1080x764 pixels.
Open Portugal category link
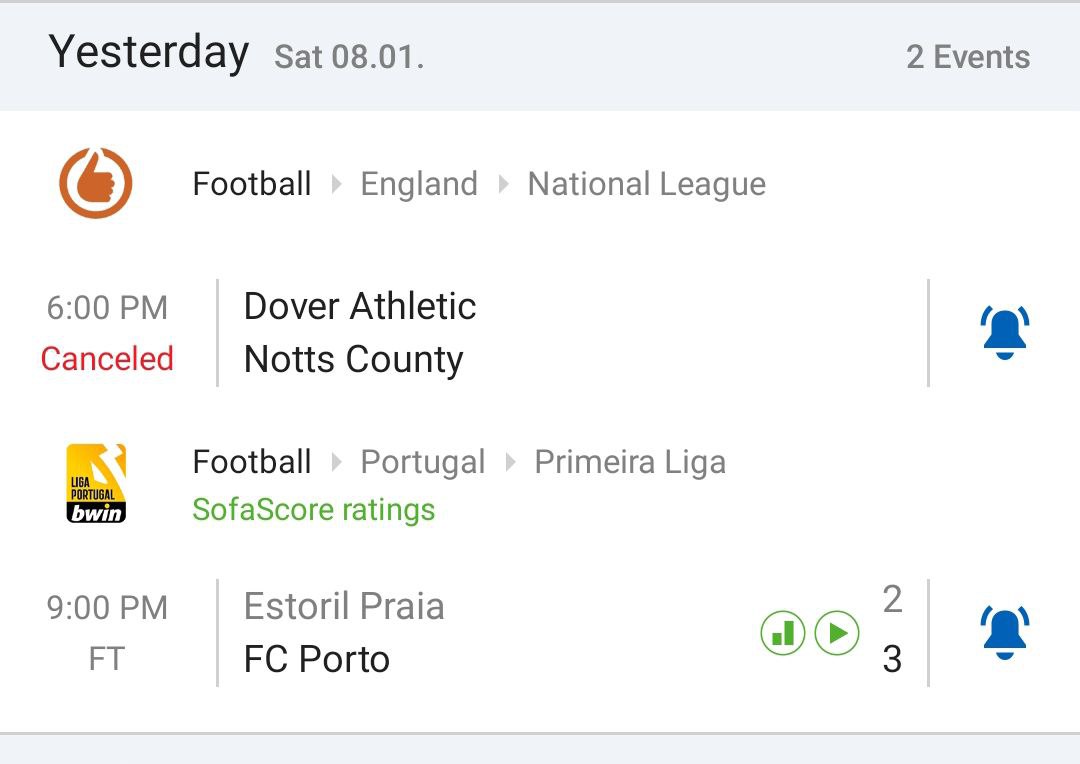point(422,462)
